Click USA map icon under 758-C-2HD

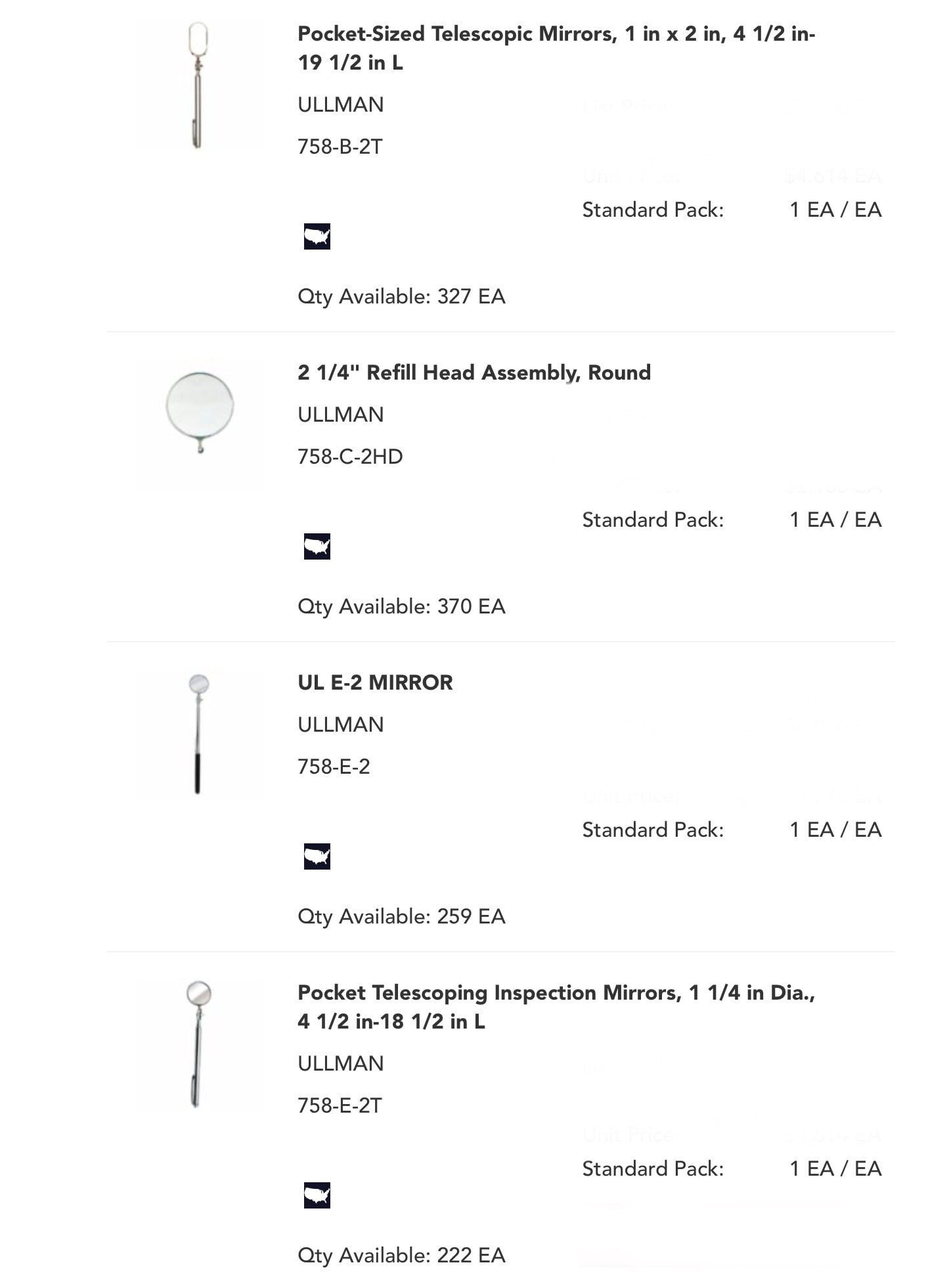[x=317, y=546]
